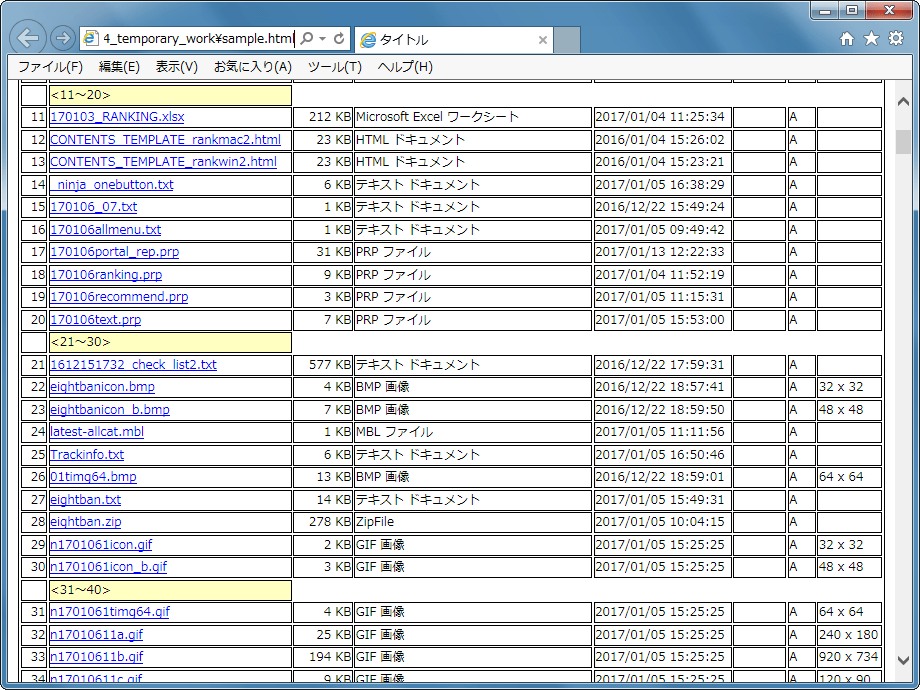Open the お気に入り(A) menu

click(253, 67)
